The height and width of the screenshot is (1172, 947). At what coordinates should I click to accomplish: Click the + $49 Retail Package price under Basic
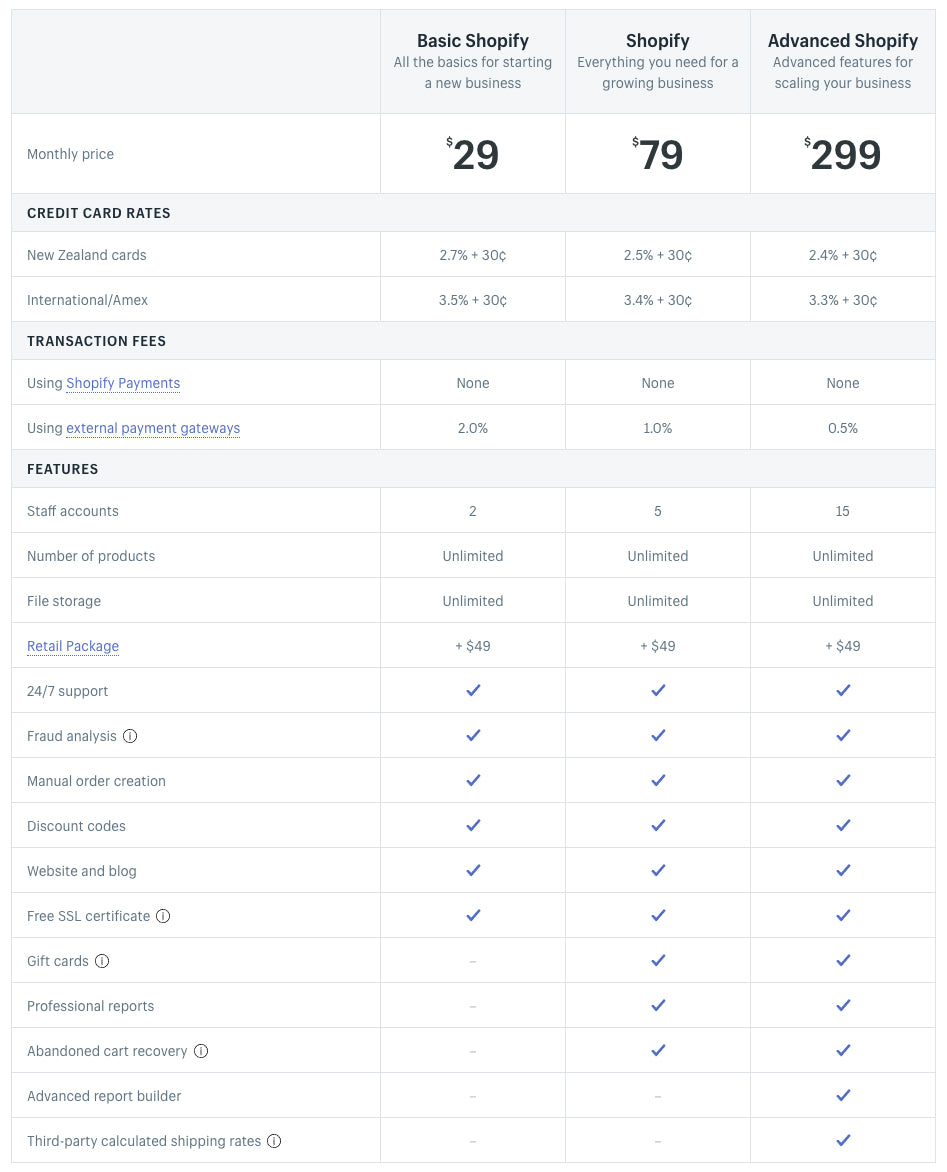473,646
